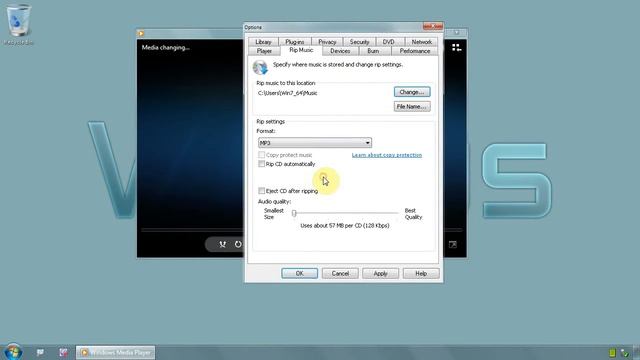Select the Security tab
The height and width of the screenshot is (360, 640).
359,42
